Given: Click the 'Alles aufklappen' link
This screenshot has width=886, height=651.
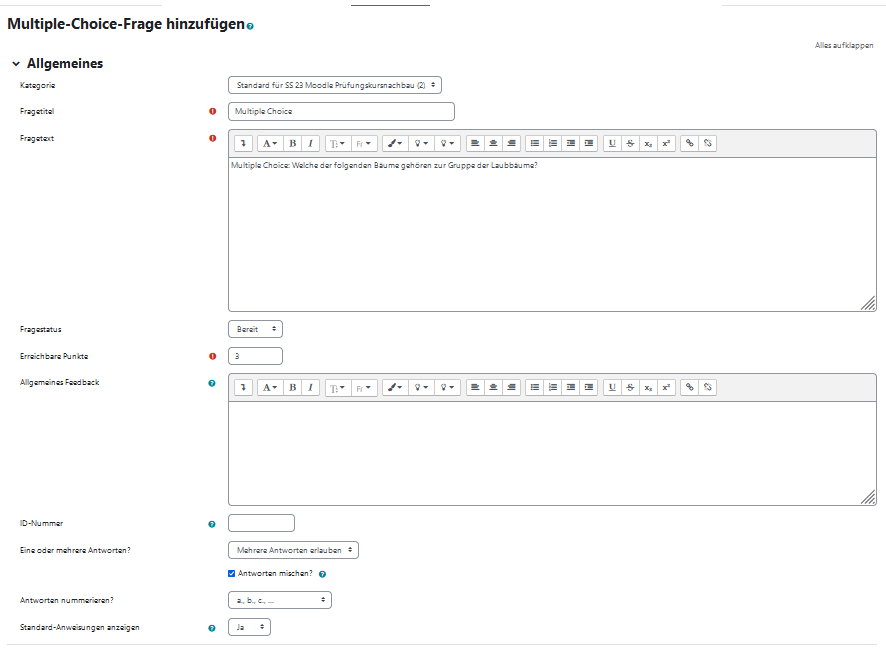Looking at the screenshot, I should point(844,46).
